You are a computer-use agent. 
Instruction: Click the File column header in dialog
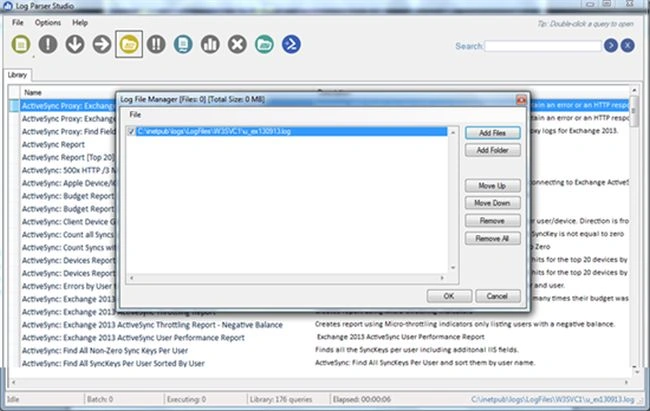click(x=135, y=114)
